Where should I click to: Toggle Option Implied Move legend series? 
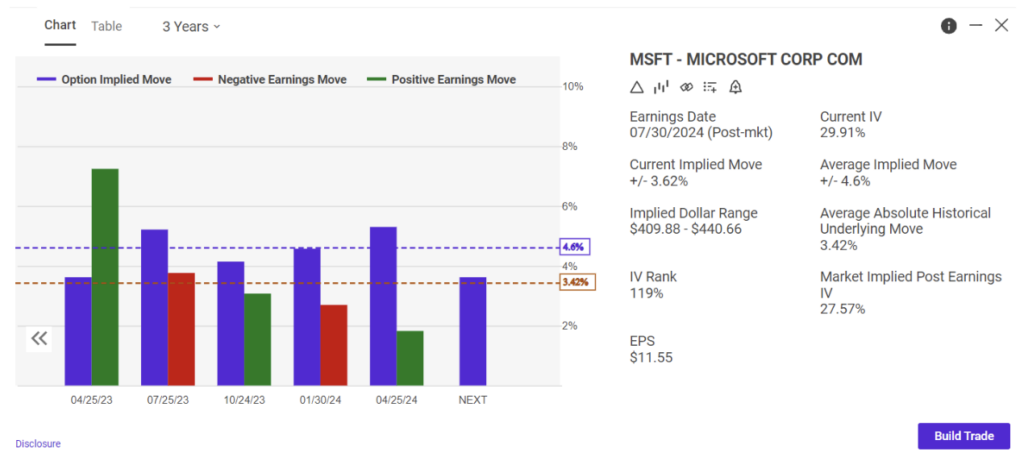coord(104,80)
